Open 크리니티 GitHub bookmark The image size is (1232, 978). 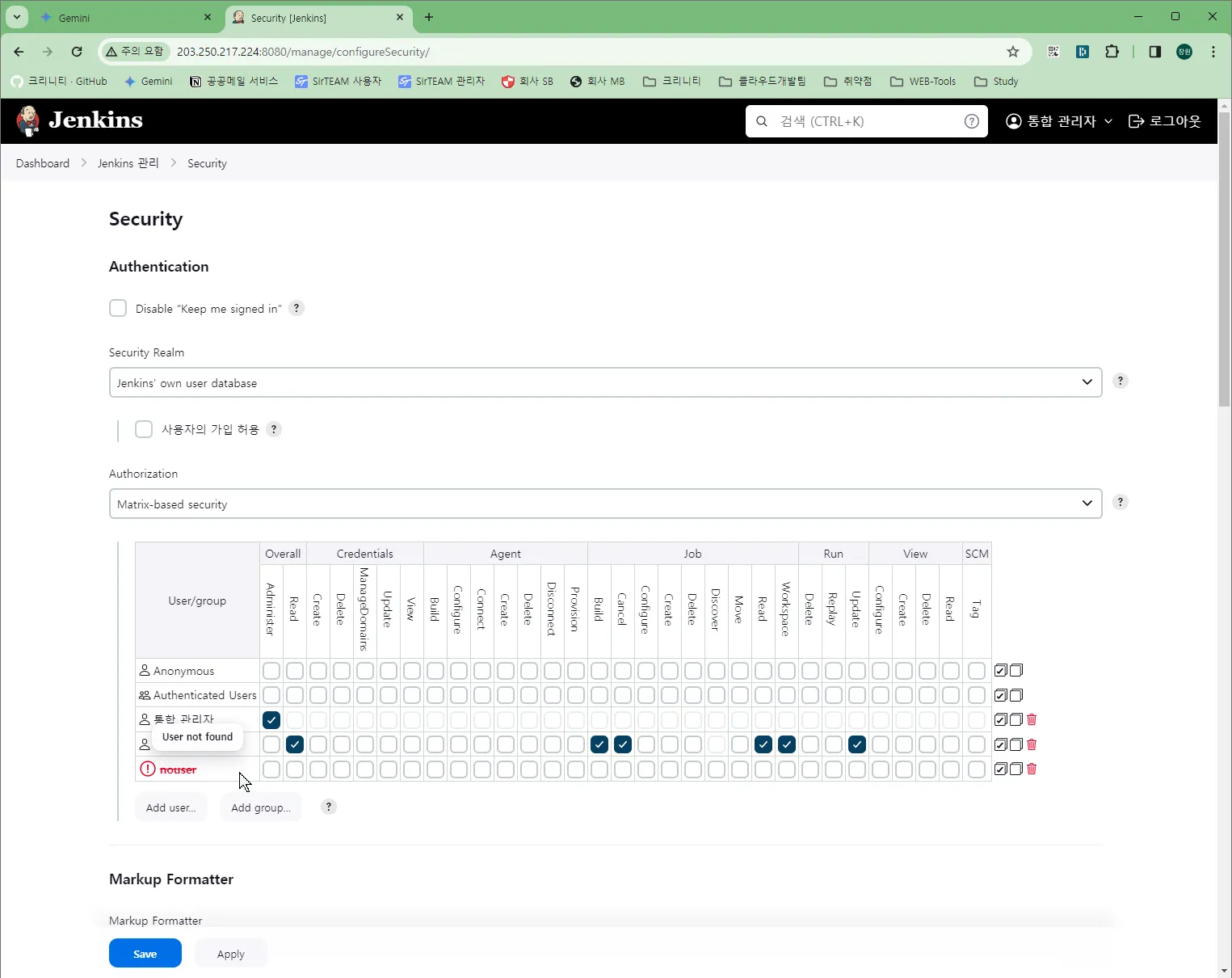(x=59, y=82)
